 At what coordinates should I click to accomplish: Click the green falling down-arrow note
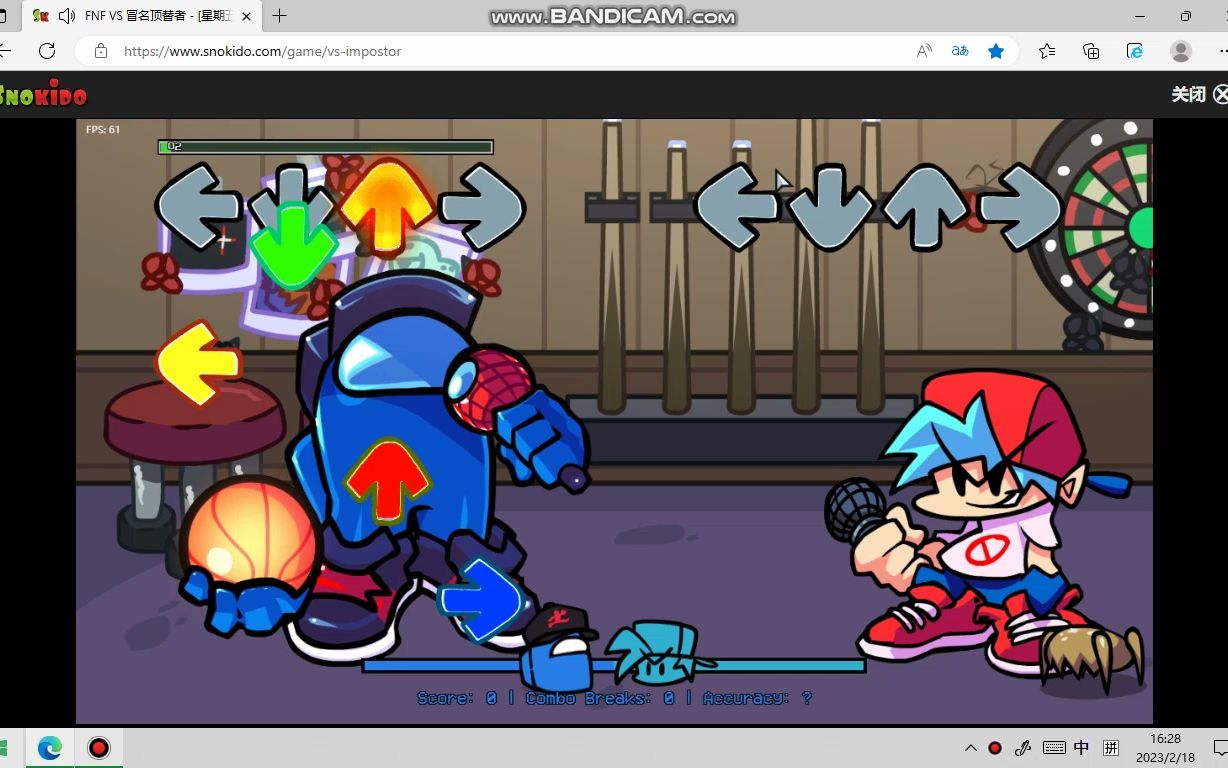coord(293,245)
